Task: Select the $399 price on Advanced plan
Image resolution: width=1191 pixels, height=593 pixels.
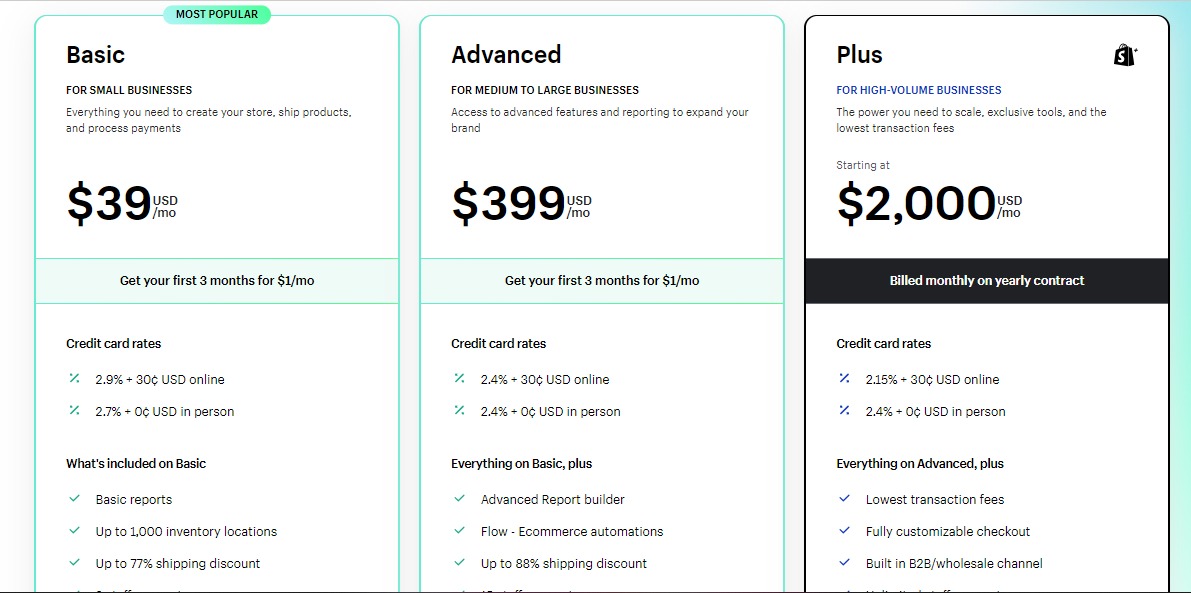Action: [x=510, y=203]
